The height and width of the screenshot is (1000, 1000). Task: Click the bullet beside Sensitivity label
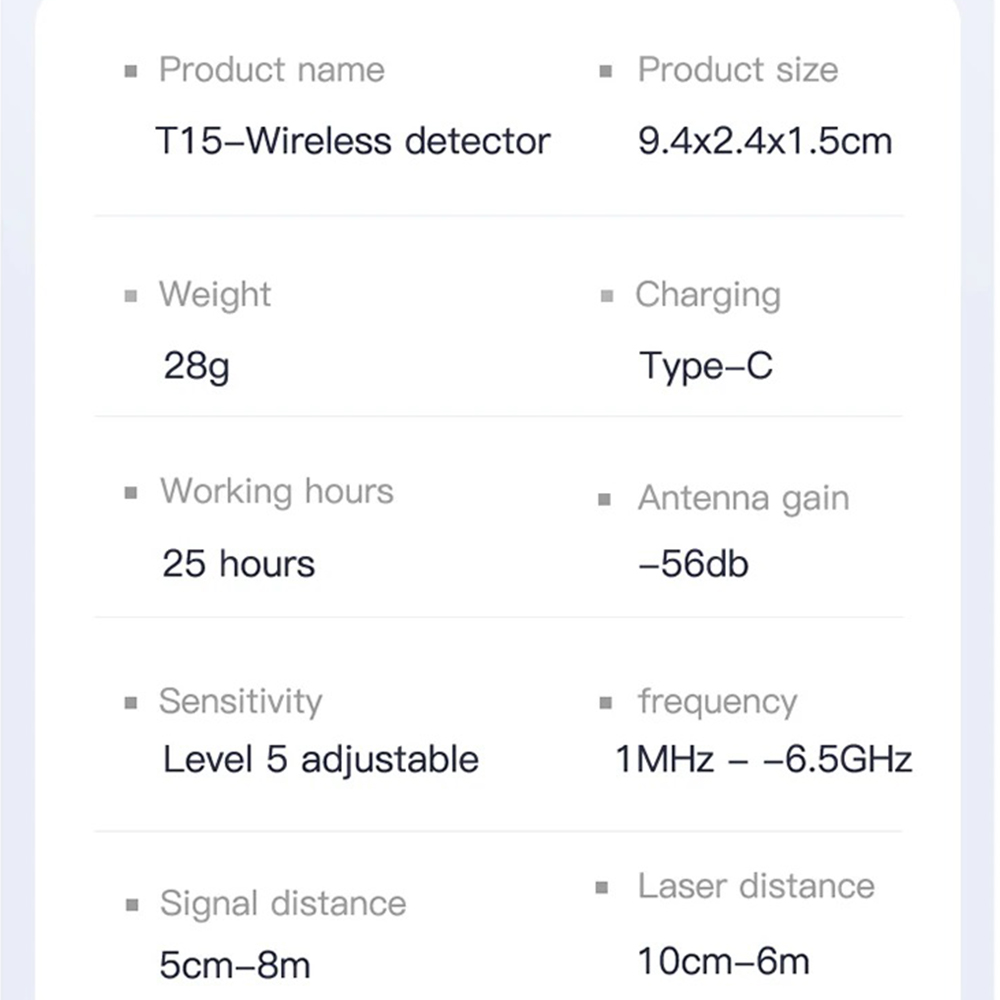[x=130, y=703]
